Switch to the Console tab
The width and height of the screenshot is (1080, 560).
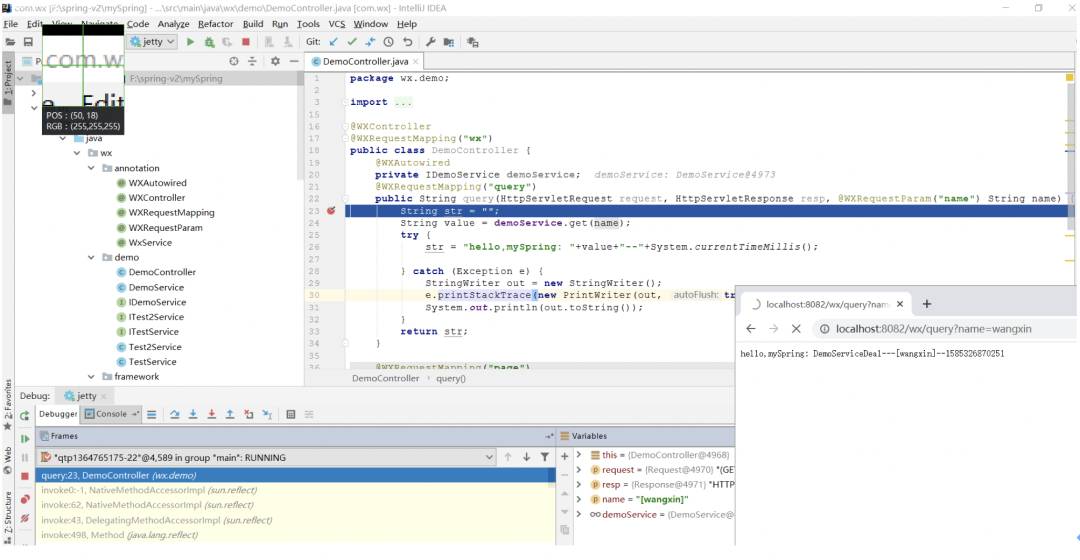coord(111,414)
